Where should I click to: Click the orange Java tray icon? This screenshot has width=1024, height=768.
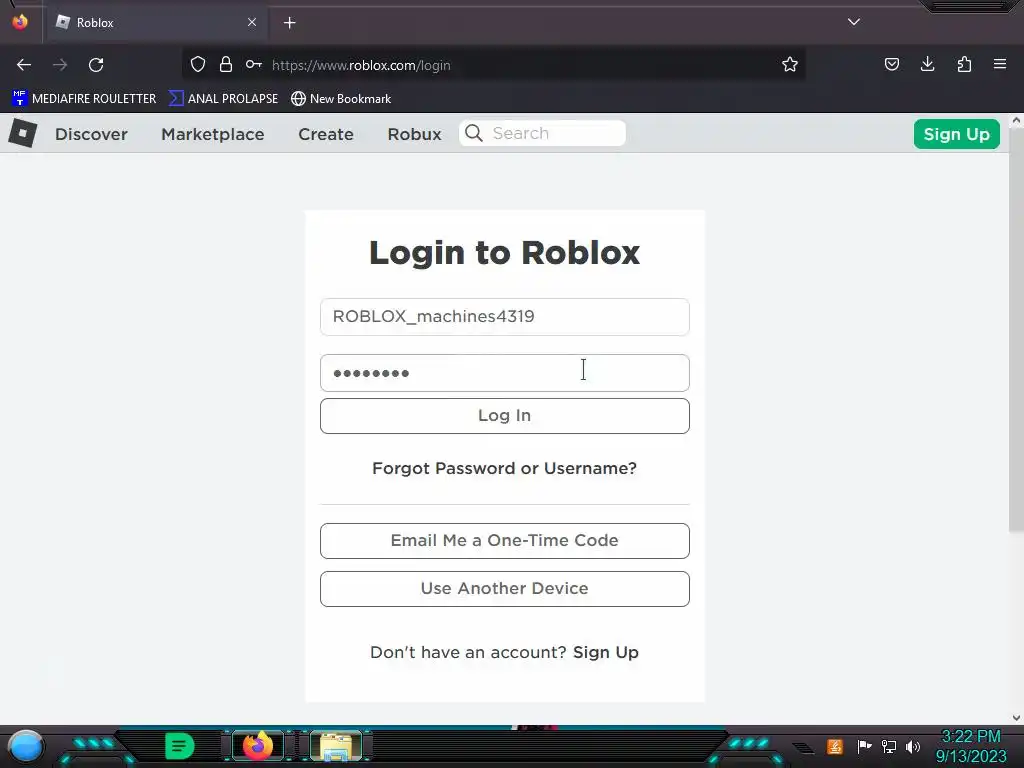835,746
